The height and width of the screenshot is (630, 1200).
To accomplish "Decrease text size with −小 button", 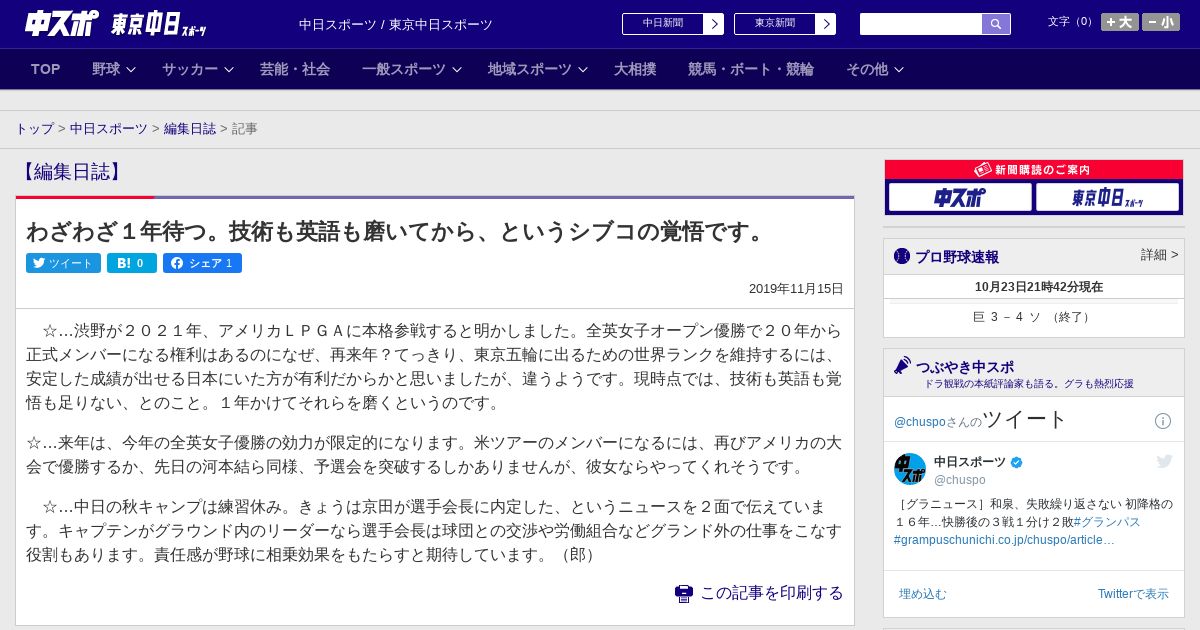I will click(x=1161, y=22).
